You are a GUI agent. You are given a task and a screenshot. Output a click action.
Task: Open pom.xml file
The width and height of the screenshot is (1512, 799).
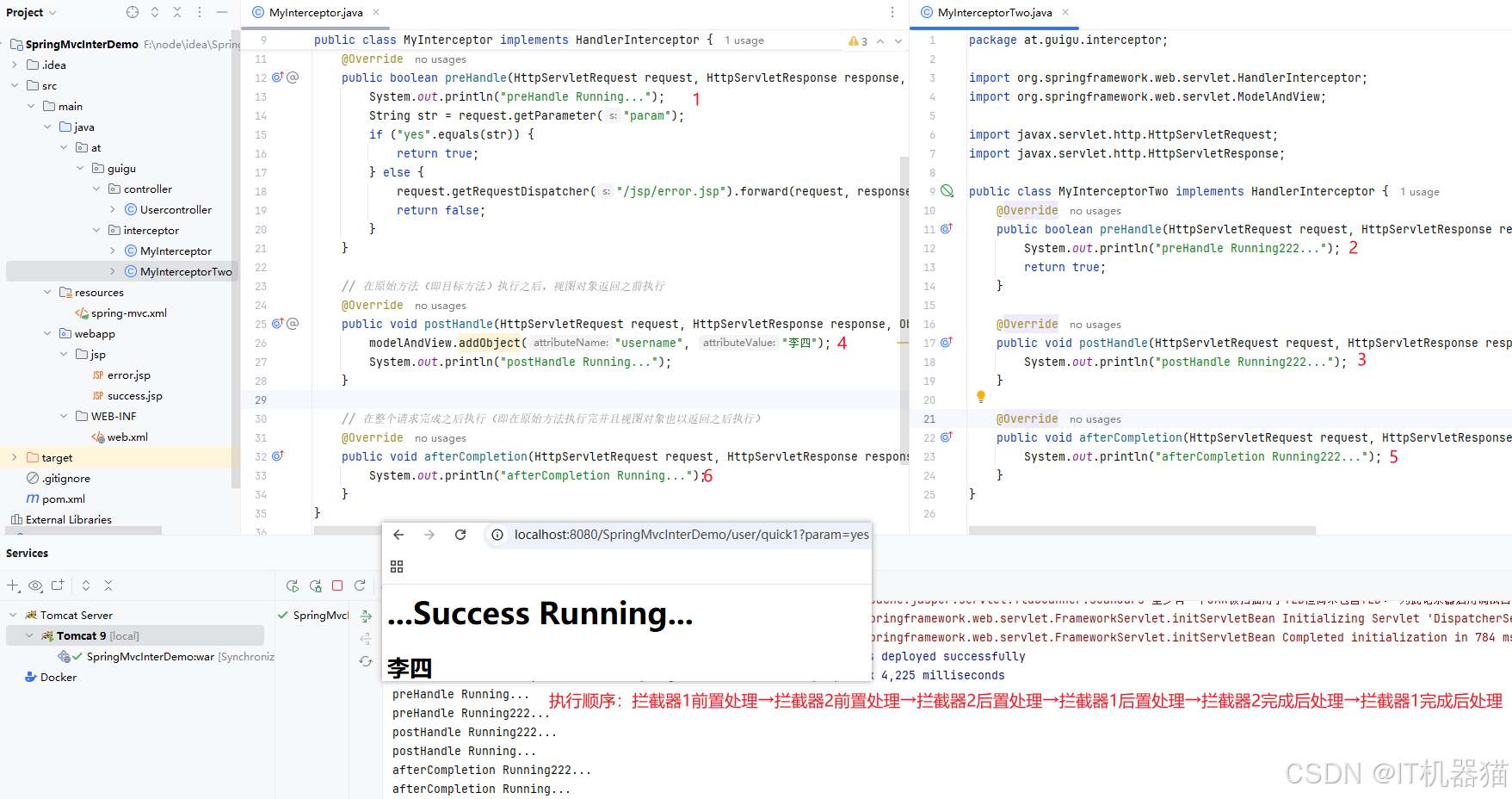(63, 499)
